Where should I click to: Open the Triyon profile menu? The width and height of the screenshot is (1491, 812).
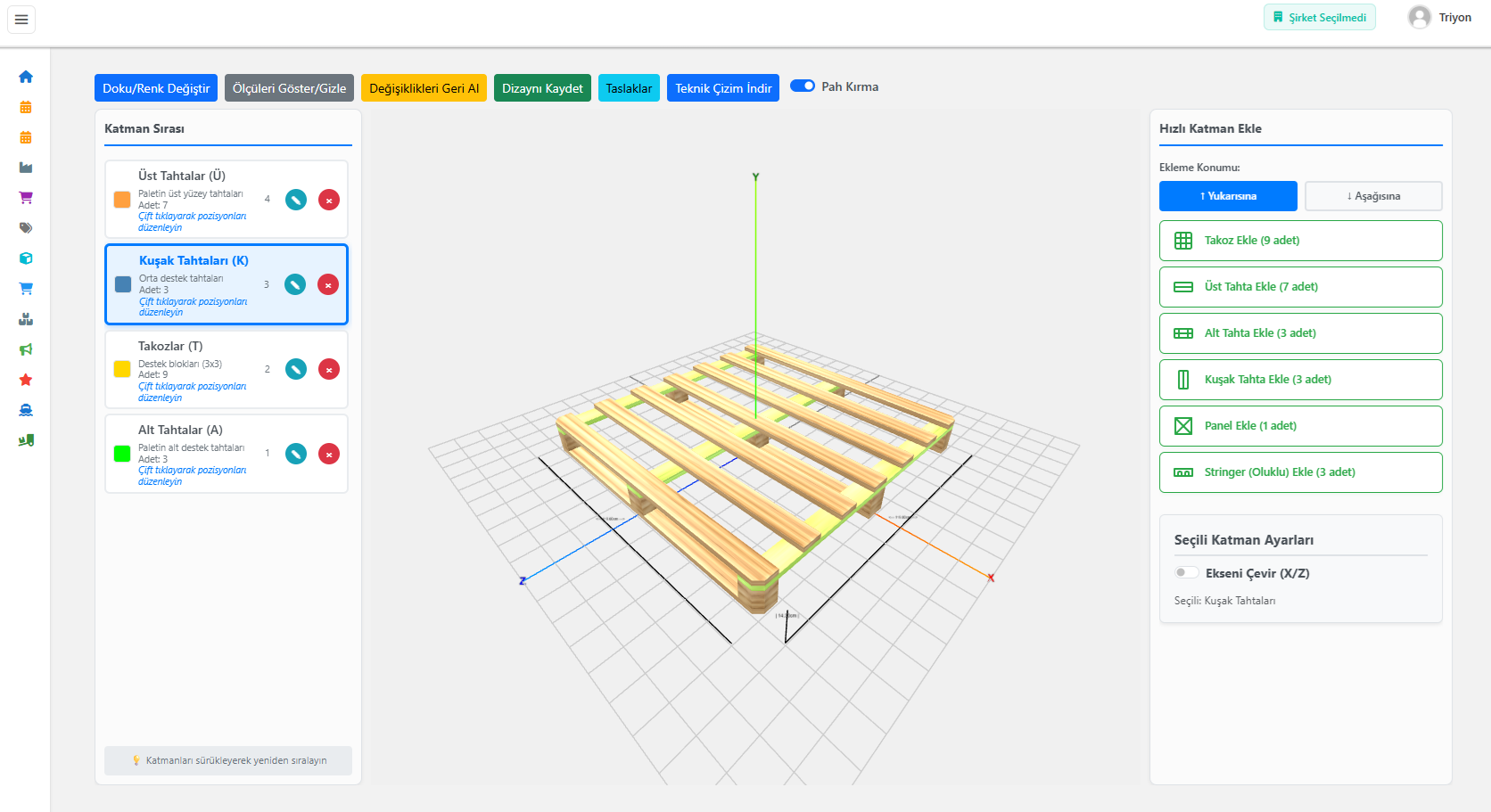click(x=1439, y=17)
